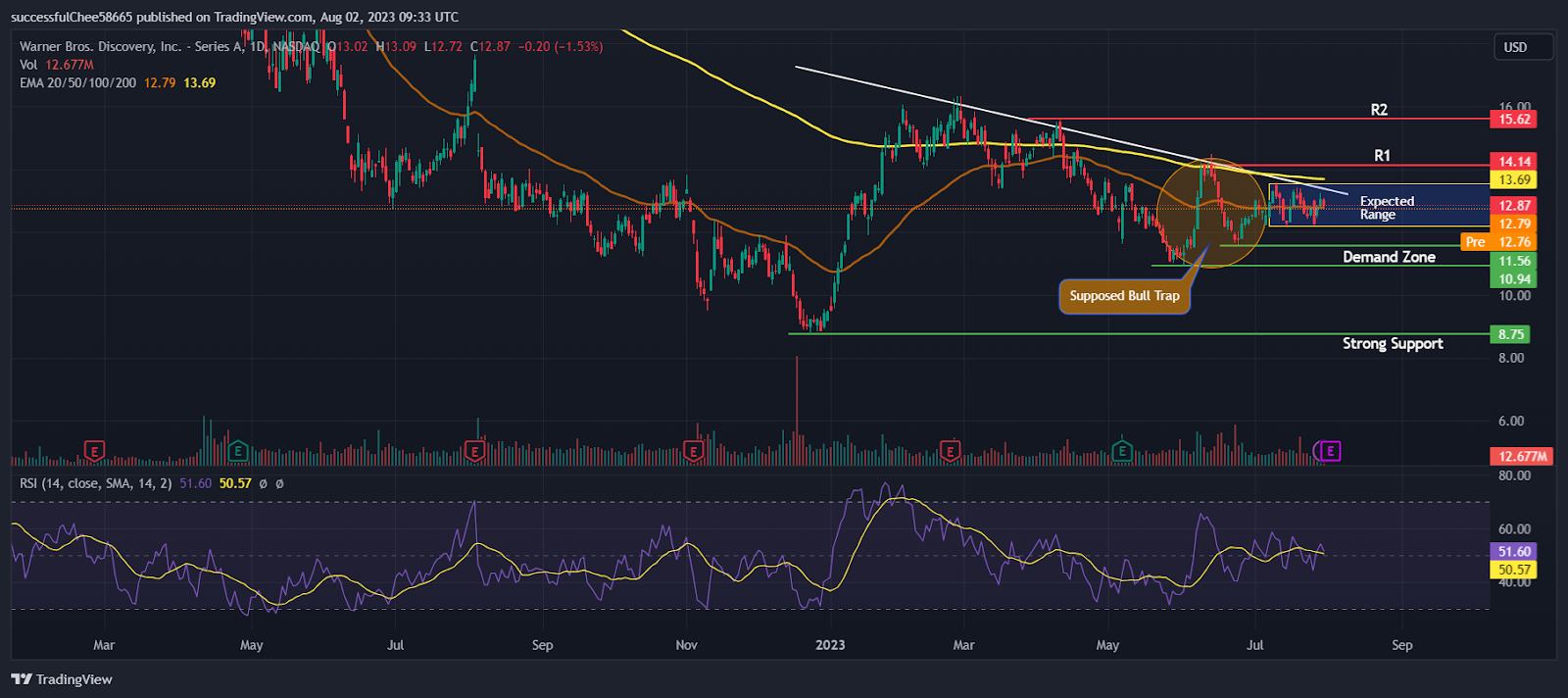This screenshot has height=698, width=1568.
Task: Select the Strong Support annotation text
Action: coord(1393,343)
